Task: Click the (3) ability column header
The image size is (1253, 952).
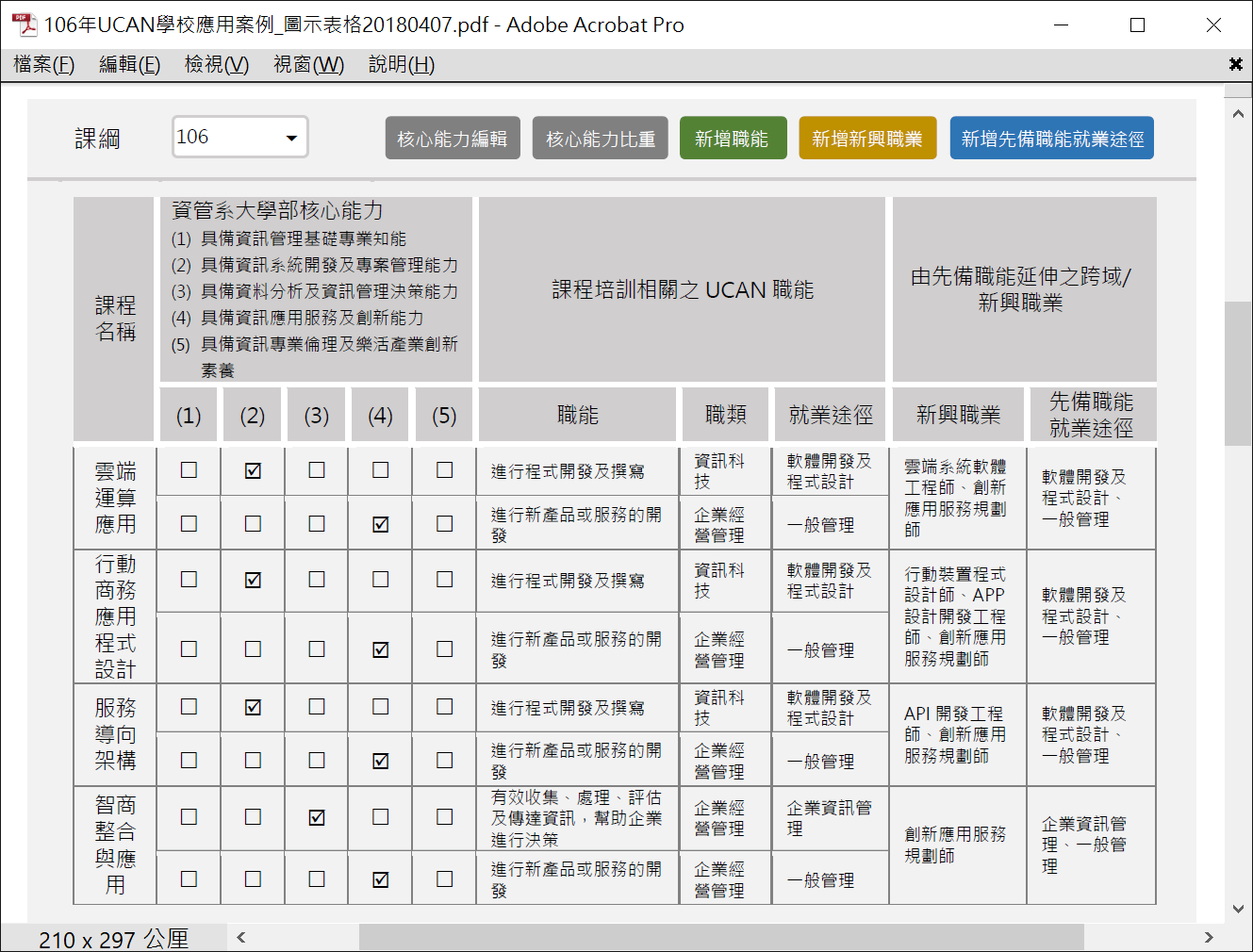Action: pyautogui.click(x=317, y=415)
